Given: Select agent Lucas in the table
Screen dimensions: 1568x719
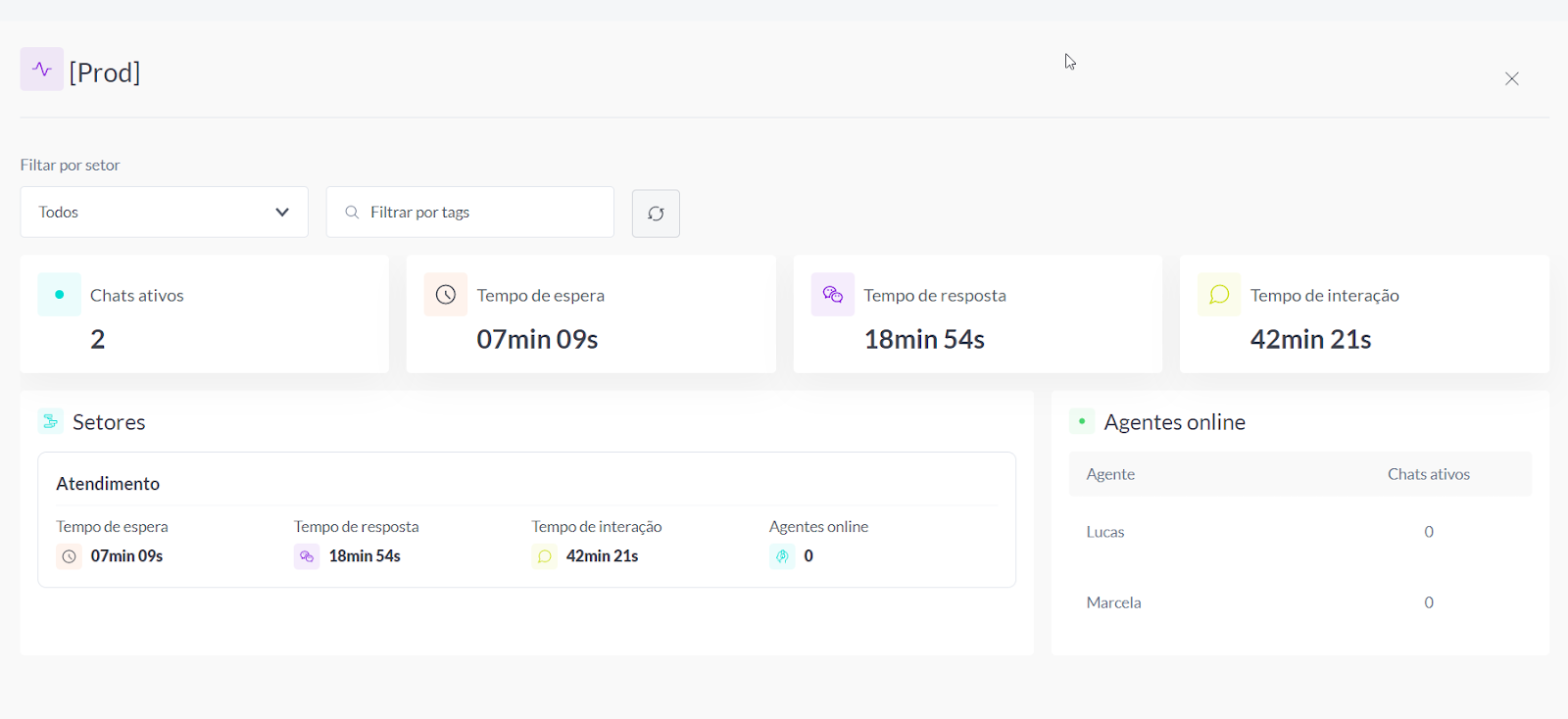Looking at the screenshot, I should 1105,532.
